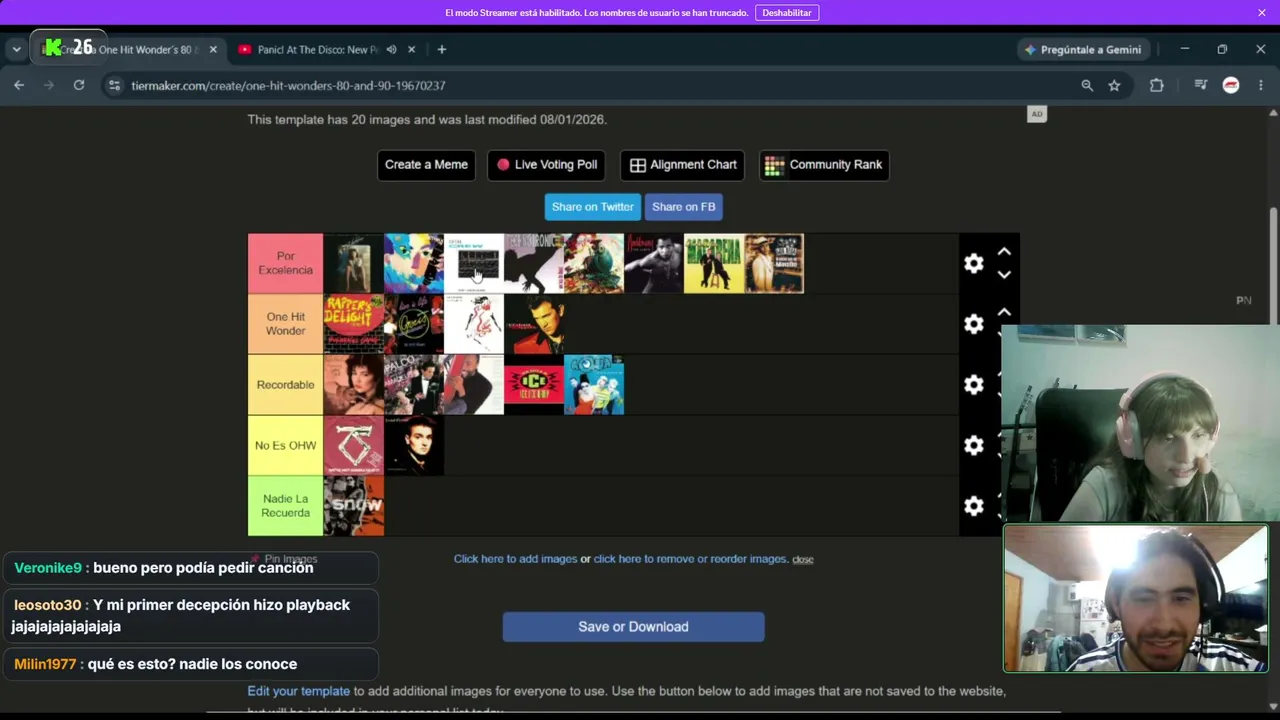
Task: Select Twisted Sister logo album cover
Action: pyautogui.click(x=354, y=445)
